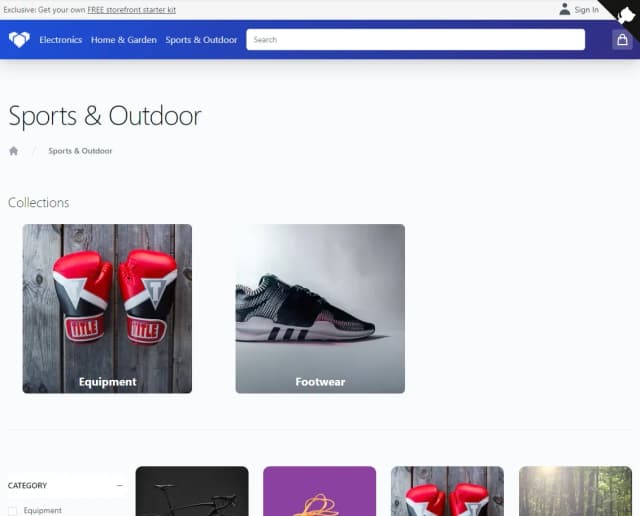Click the Footwear card label text

pyautogui.click(x=320, y=382)
